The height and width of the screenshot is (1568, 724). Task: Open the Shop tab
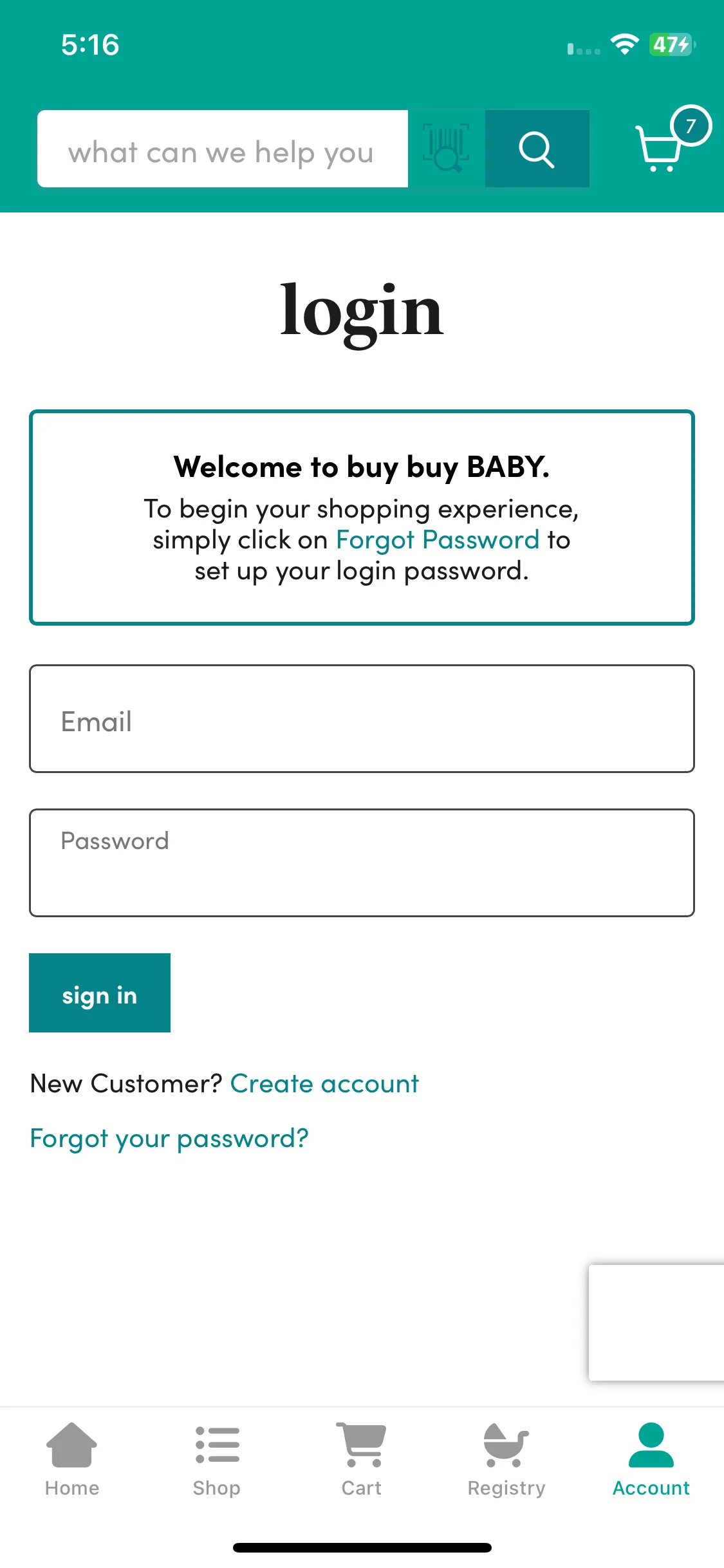pyautogui.click(x=217, y=1461)
